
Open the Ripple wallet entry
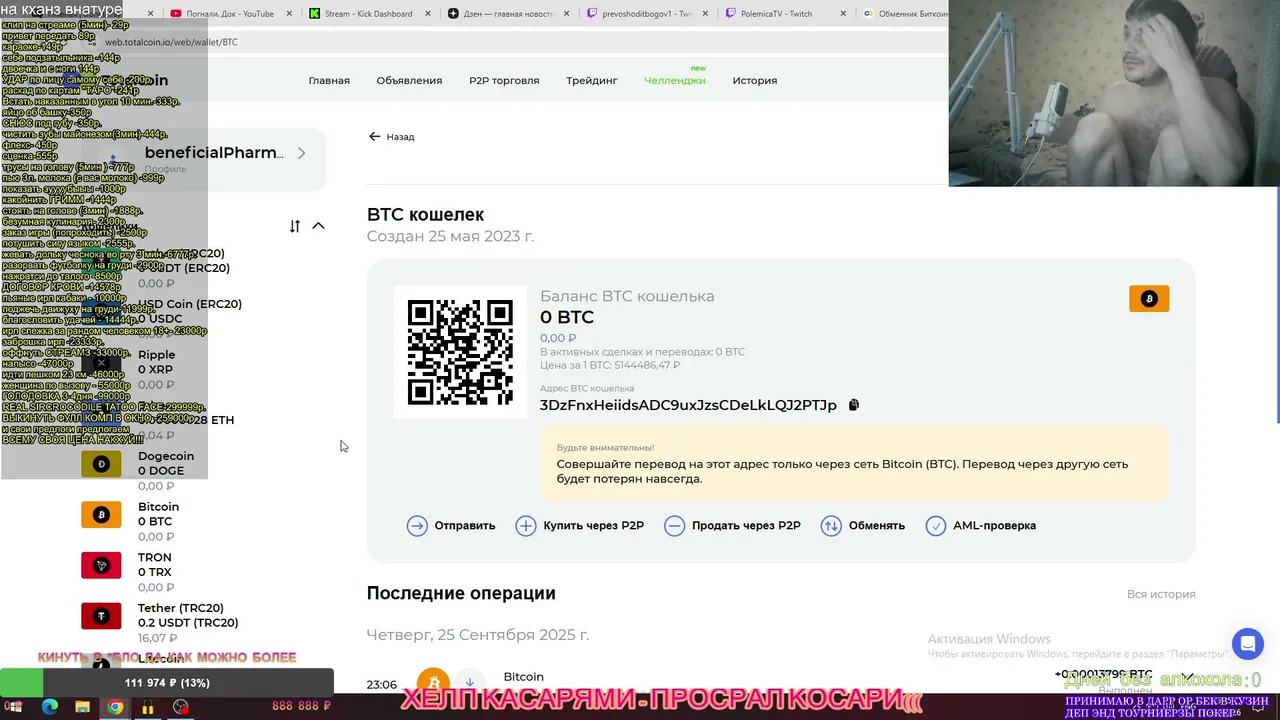[156, 369]
